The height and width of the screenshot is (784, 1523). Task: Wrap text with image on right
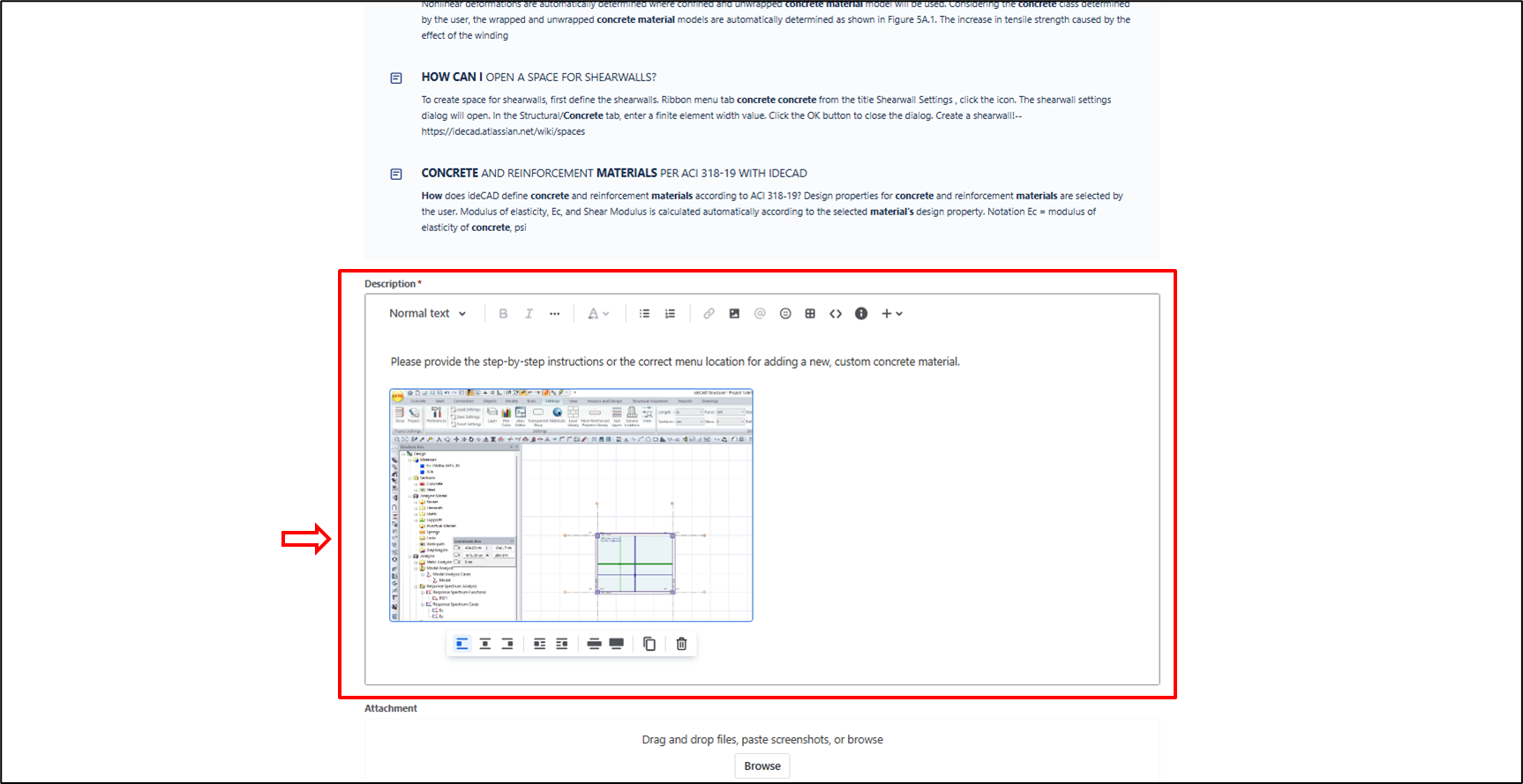tap(562, 644)
